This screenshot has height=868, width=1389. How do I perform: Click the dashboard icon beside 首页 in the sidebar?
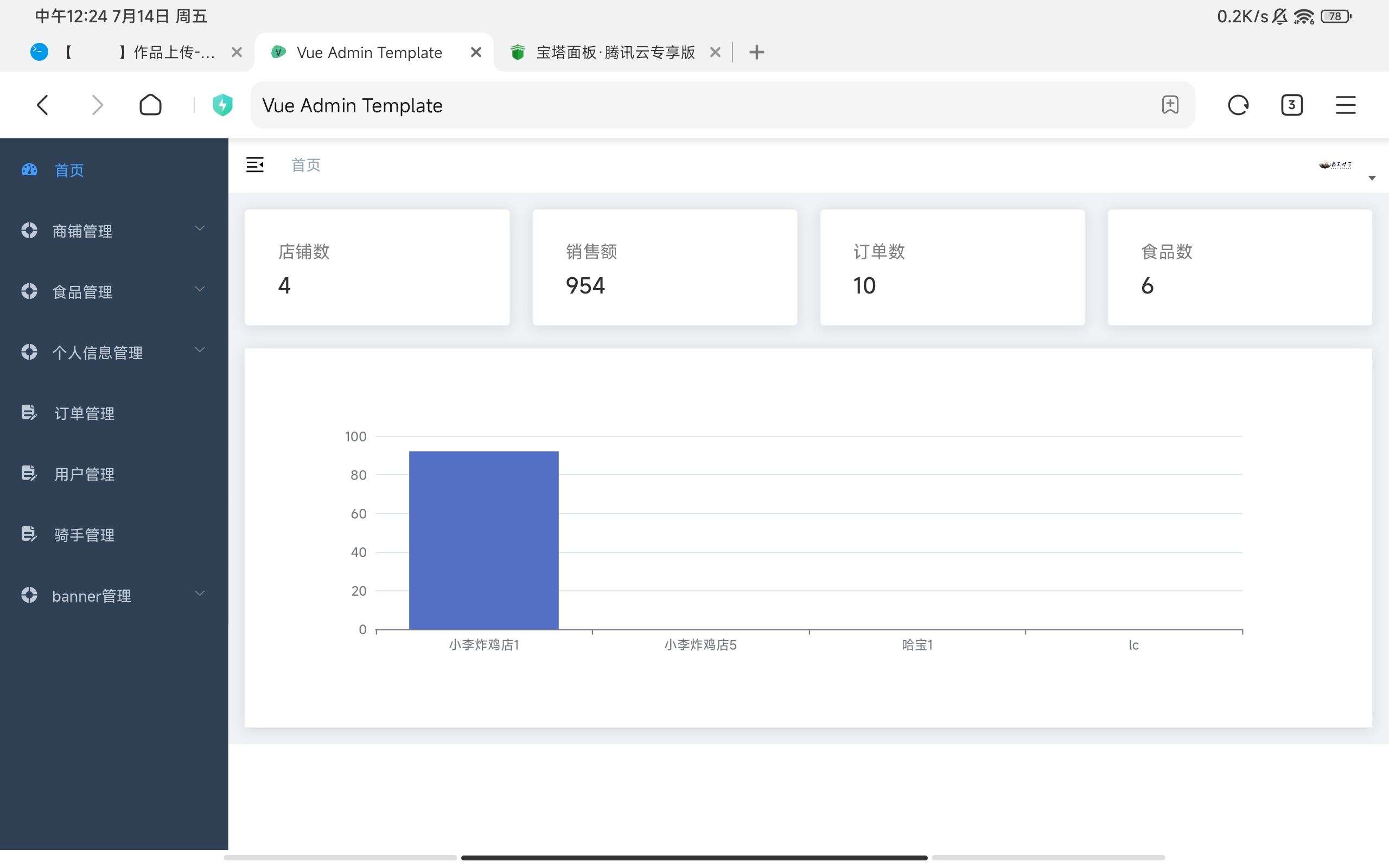tap(29, 169)
